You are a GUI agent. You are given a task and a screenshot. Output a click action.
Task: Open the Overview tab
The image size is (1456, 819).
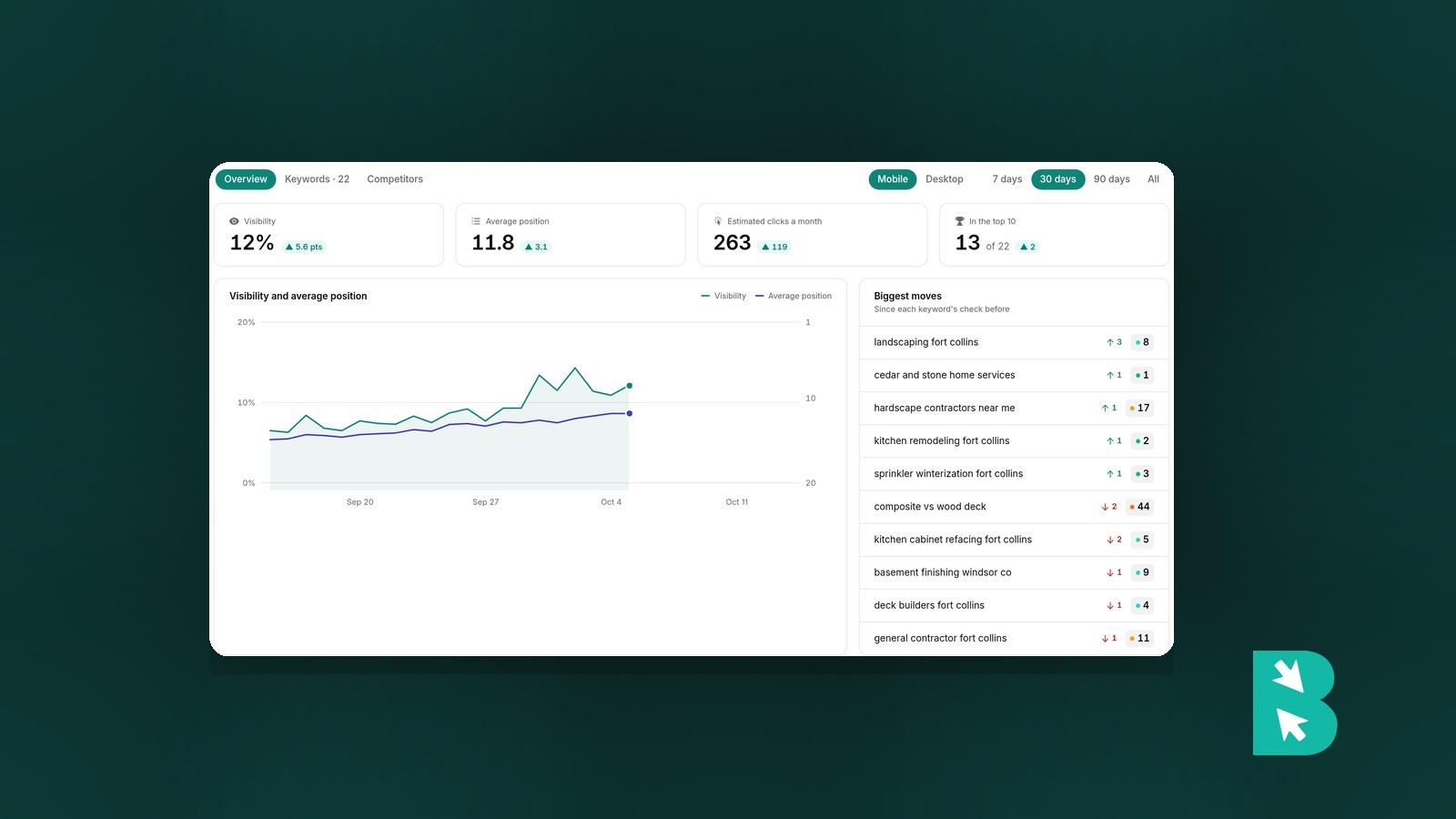coord(246,179)
